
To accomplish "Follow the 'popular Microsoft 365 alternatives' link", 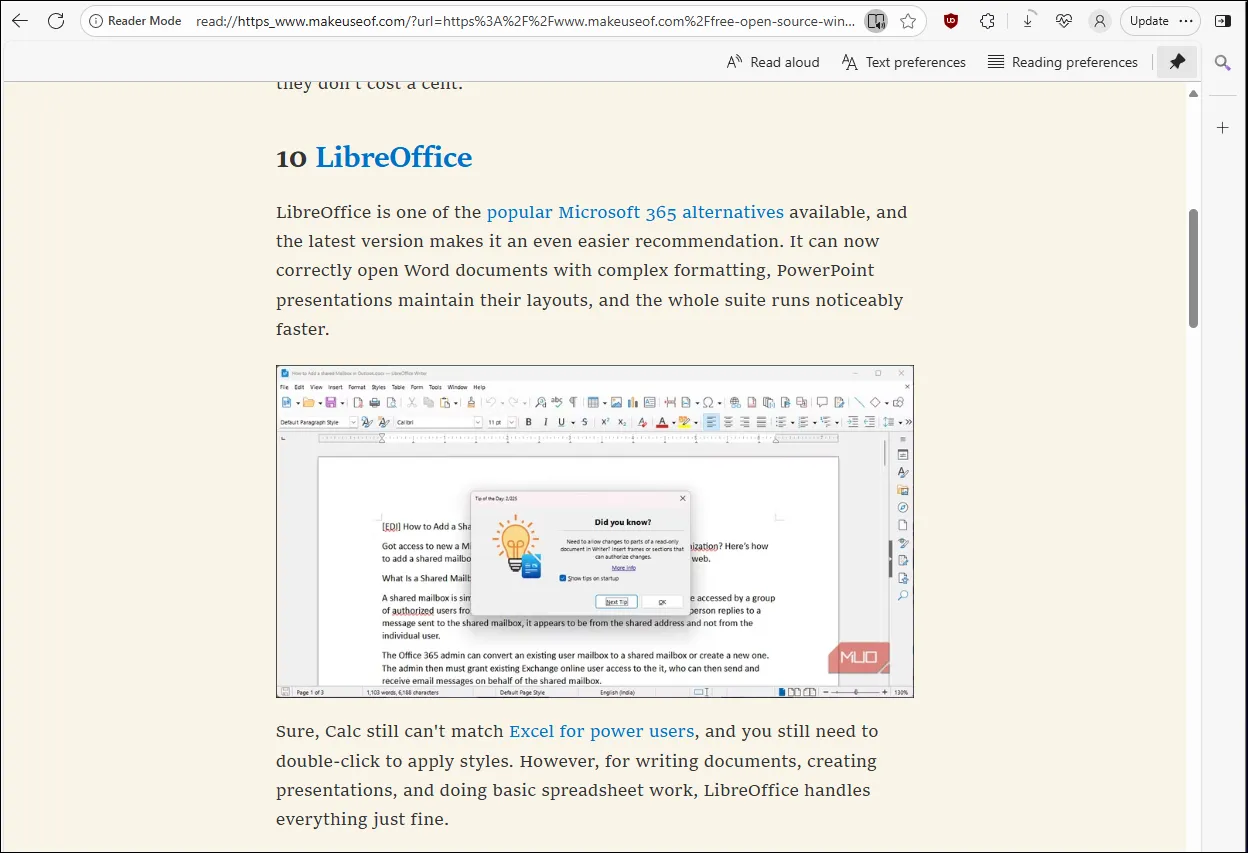I will [x=636, y=212].
